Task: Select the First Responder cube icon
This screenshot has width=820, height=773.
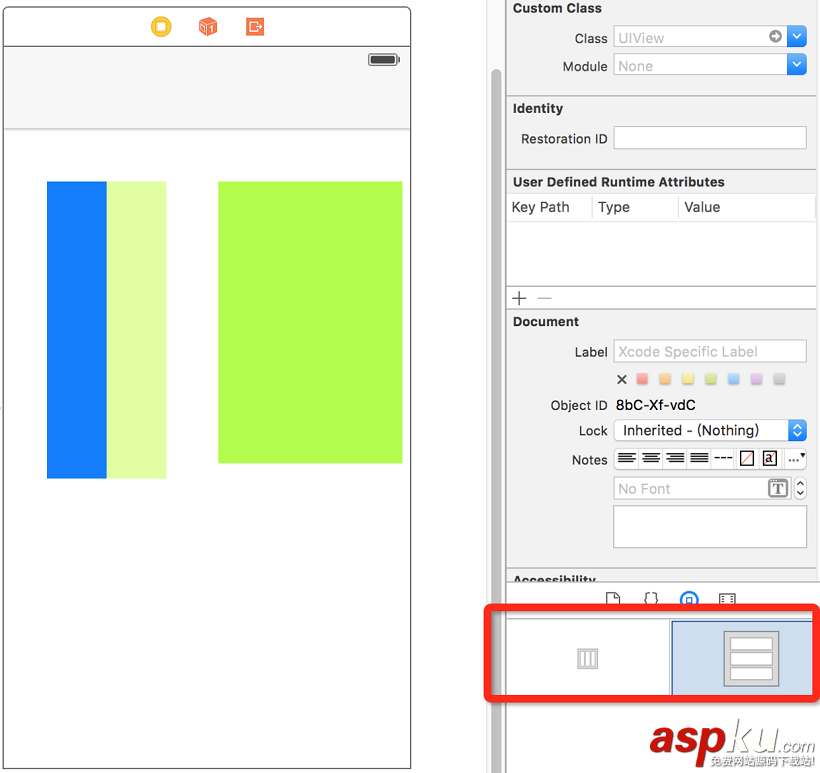Action: (208, 27)
